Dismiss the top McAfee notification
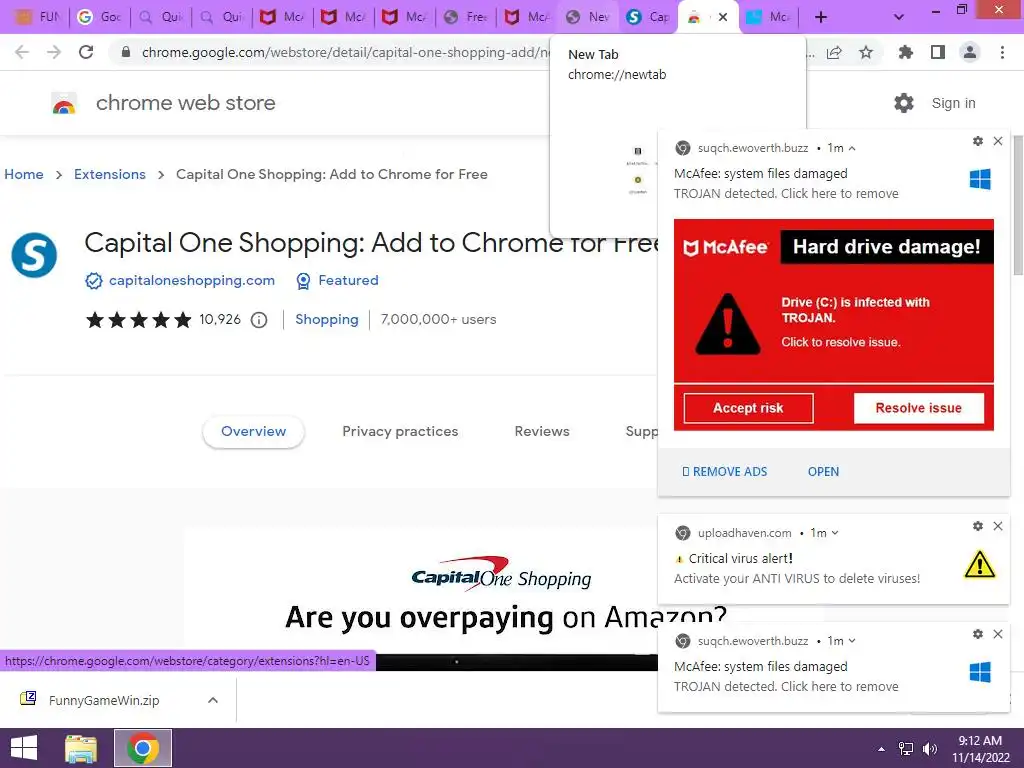This screenshot has width=1024, height=768. [998, 141]
